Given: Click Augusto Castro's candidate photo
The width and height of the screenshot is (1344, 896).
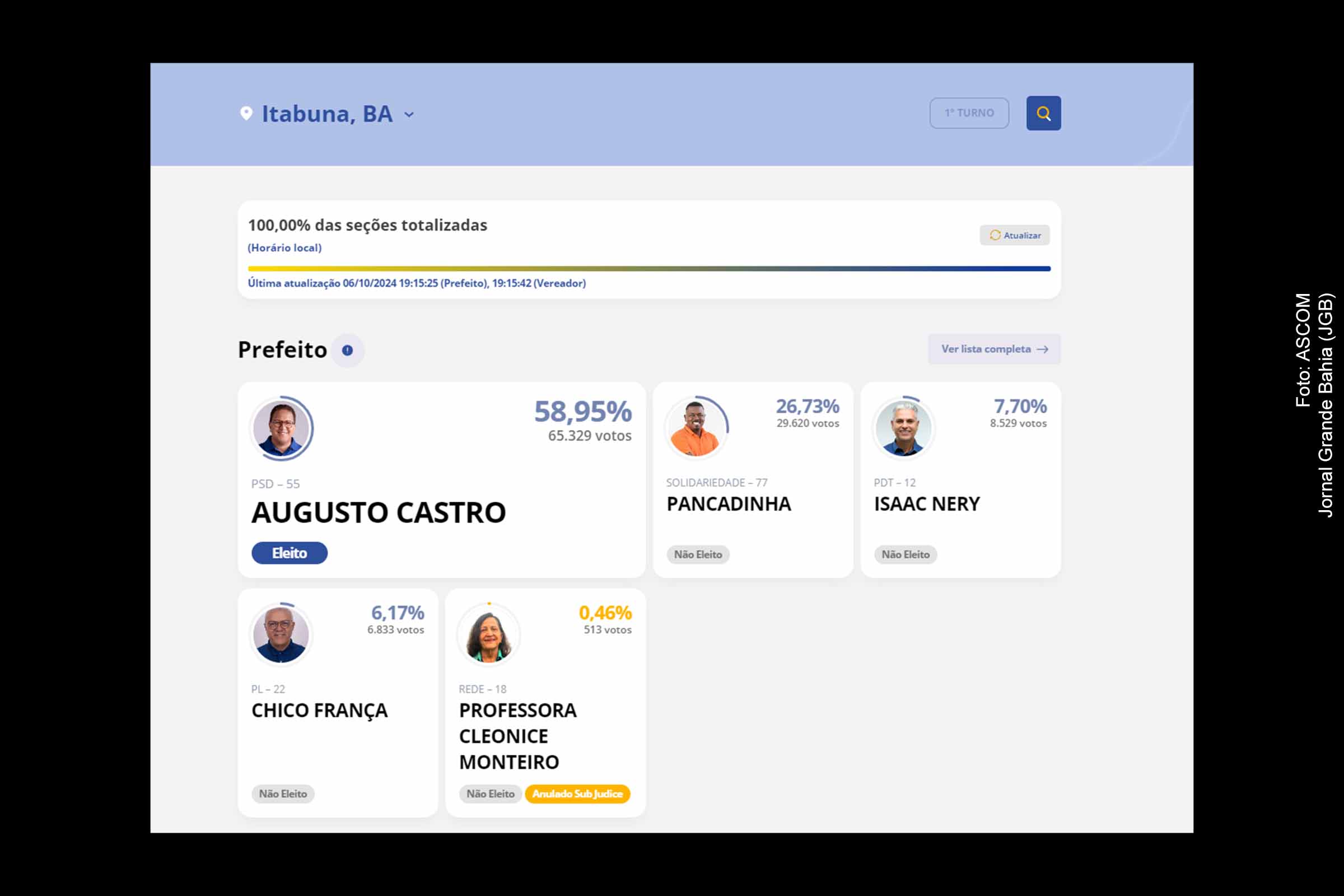Looking at the screenshot, I should click(281, 428).
